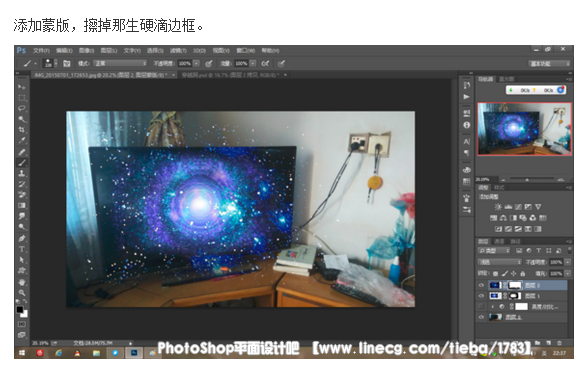Select the Brush tool in toolbox
This screenshot has height=365, width=581.
point(22,163)
